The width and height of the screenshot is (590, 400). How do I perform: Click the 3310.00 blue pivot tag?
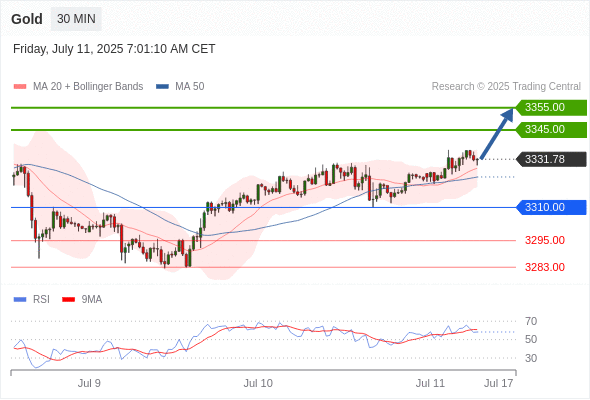pyautogui.click(x=551, y=207)
